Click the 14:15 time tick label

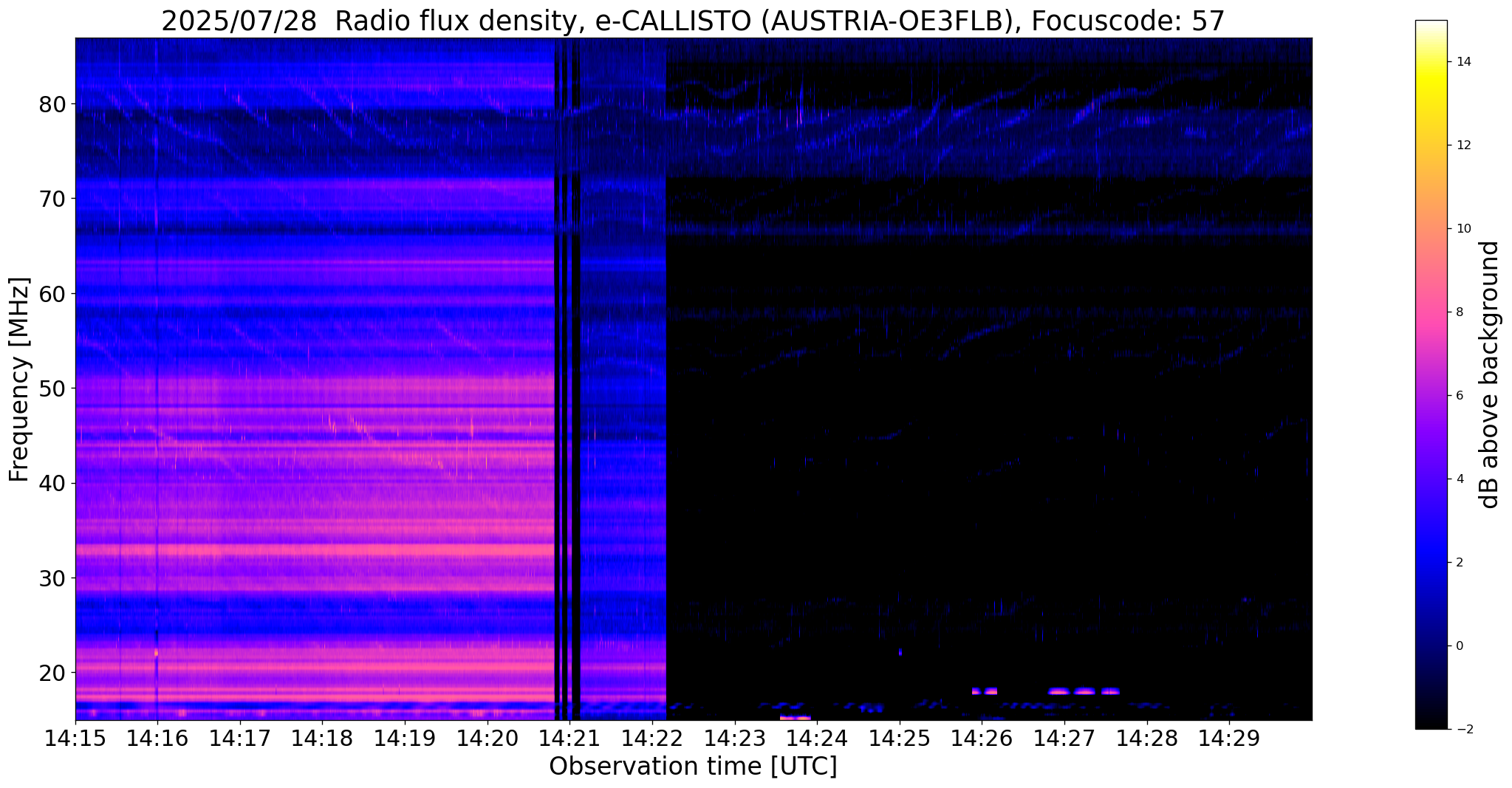[75, 738]
